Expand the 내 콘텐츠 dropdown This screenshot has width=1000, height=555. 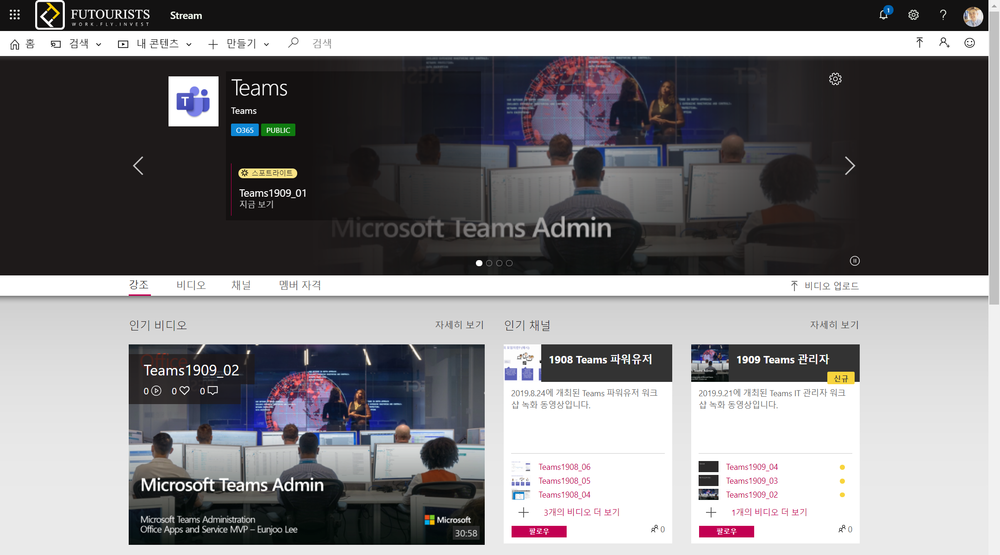(155, 44)
